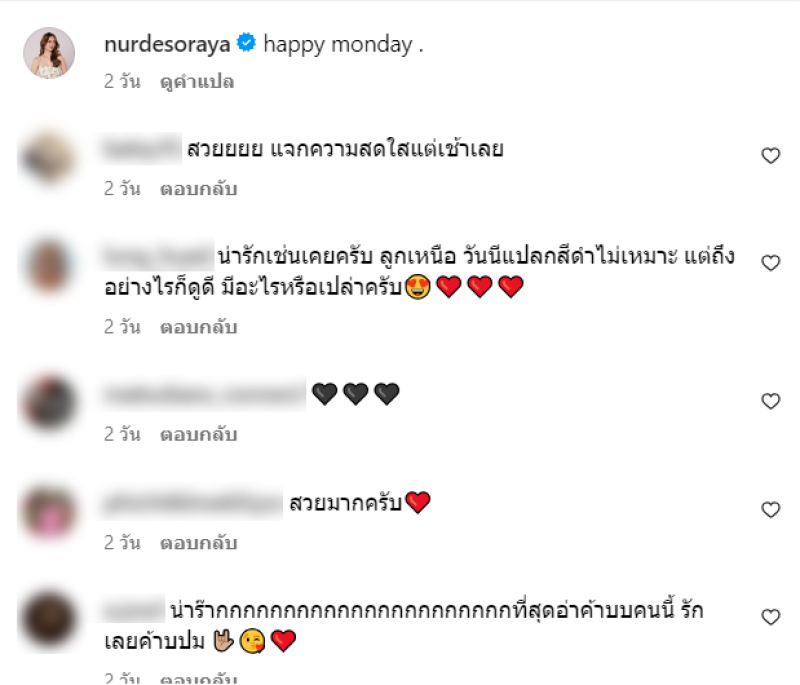Viewport: 800px width, 685px height.
Task: Reply to the black hearts comment
Action: (x=198, y=435)
